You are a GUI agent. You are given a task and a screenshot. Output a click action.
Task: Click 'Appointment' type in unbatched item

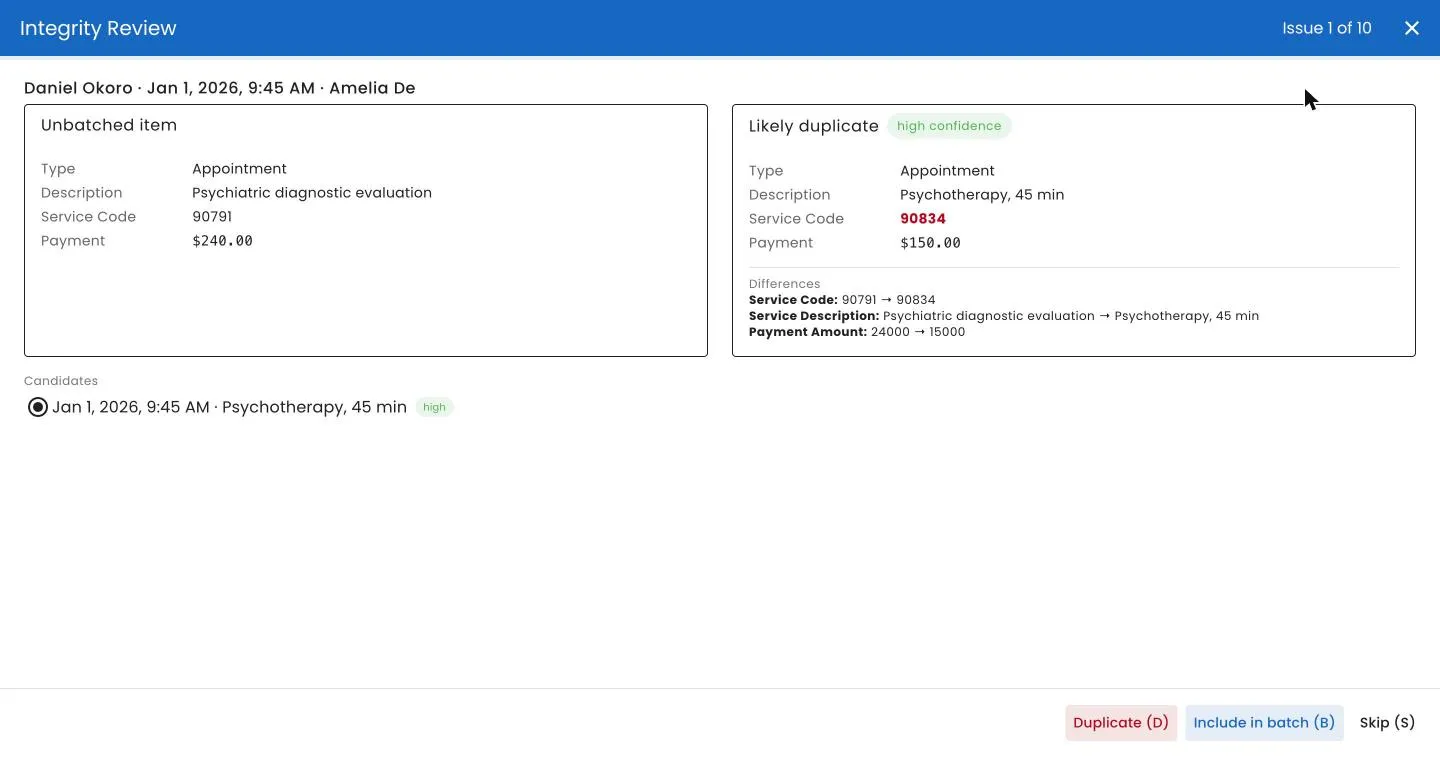click(x=239, y=169)
